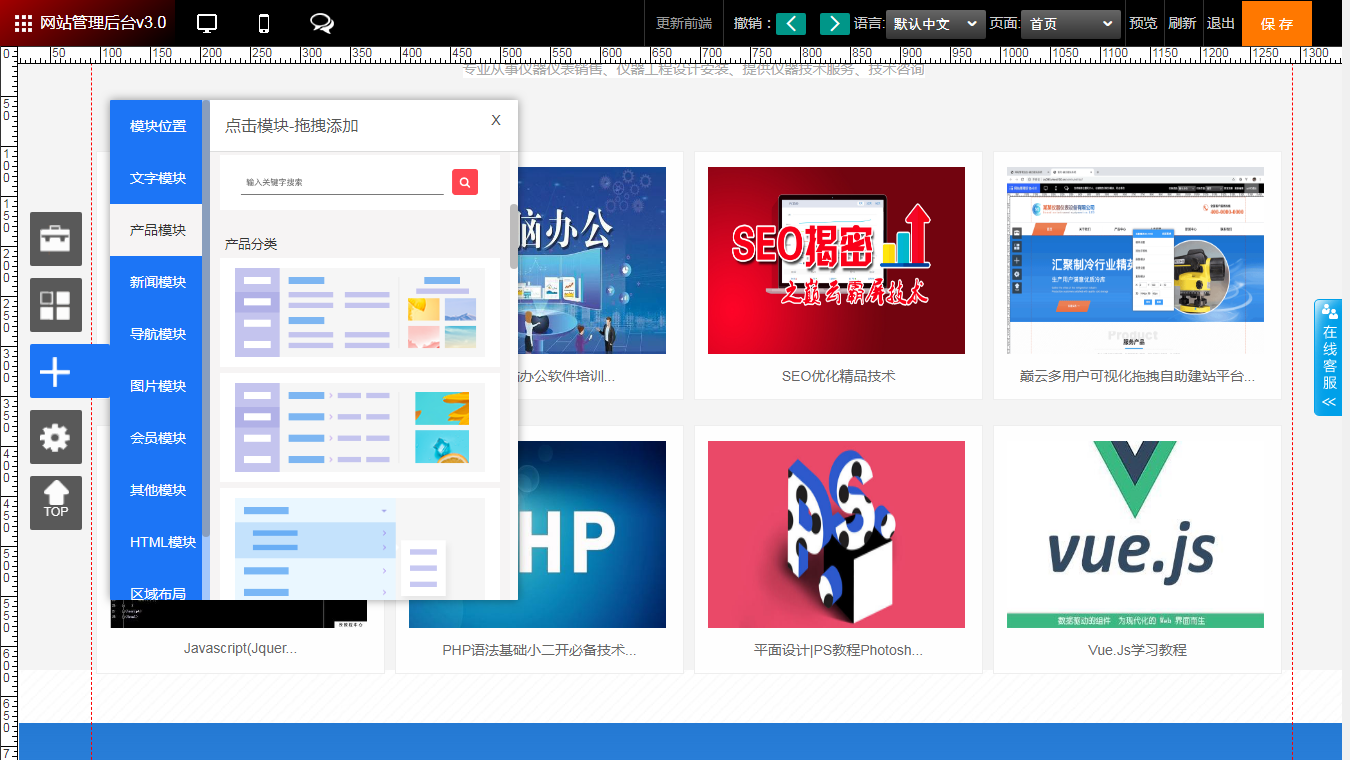Open the apps grid icon at top-left
Screen dimensions: 1350x760
pyautogui.click(x=23, y=21)
